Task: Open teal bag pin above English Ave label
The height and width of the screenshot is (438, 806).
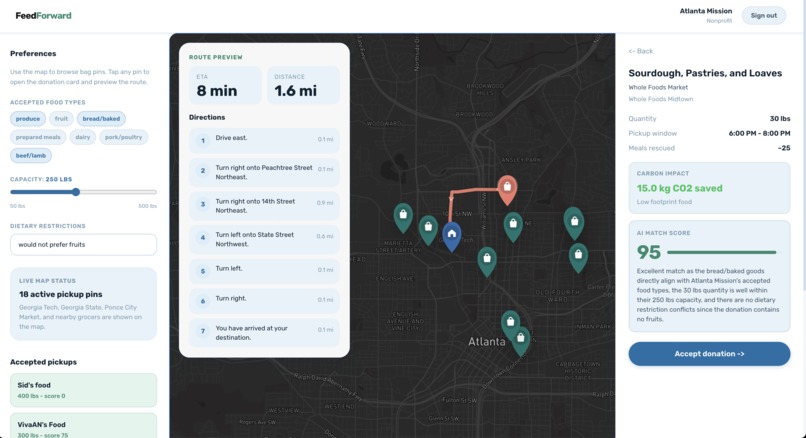Action: pos(487,261)
